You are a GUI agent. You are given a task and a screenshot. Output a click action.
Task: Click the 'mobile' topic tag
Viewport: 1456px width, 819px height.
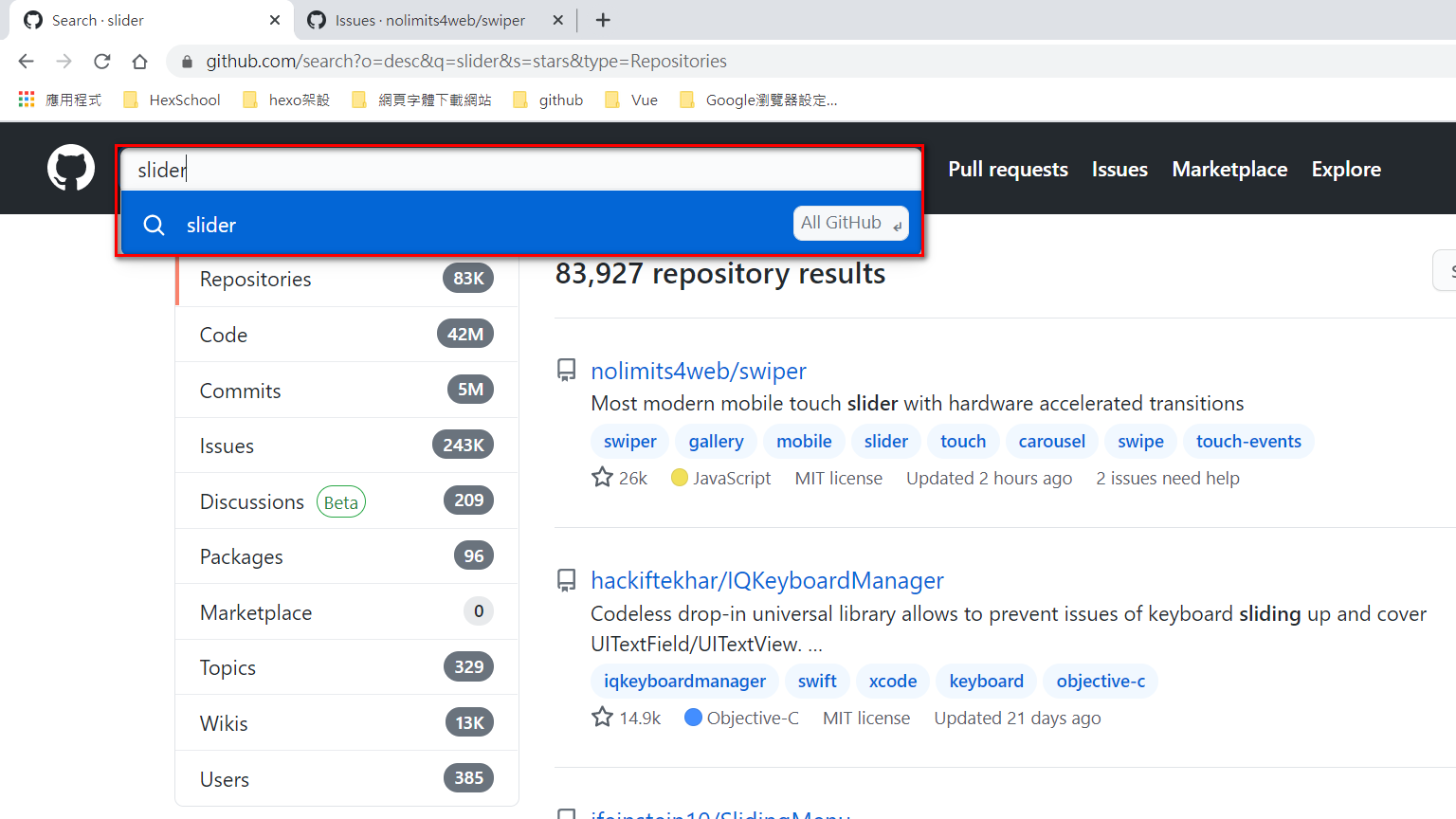click(804, 441)
